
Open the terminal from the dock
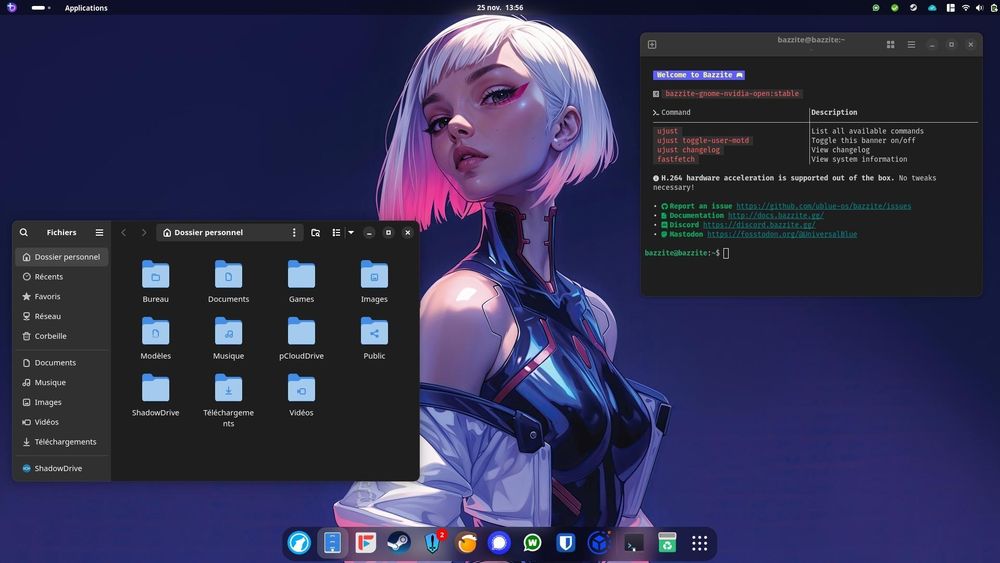pos(633,543)
